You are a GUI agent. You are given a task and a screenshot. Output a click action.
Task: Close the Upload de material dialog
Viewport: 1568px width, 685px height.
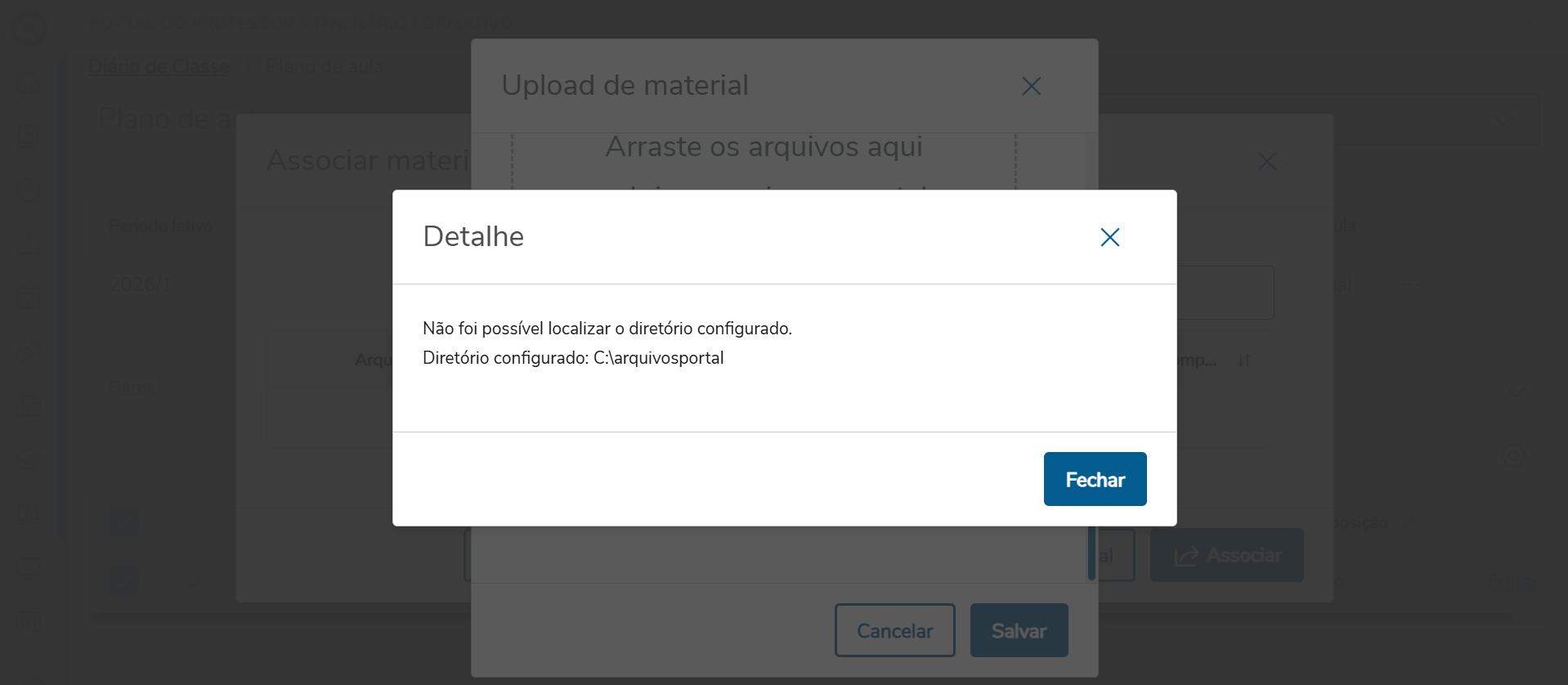pos(1031,86)
